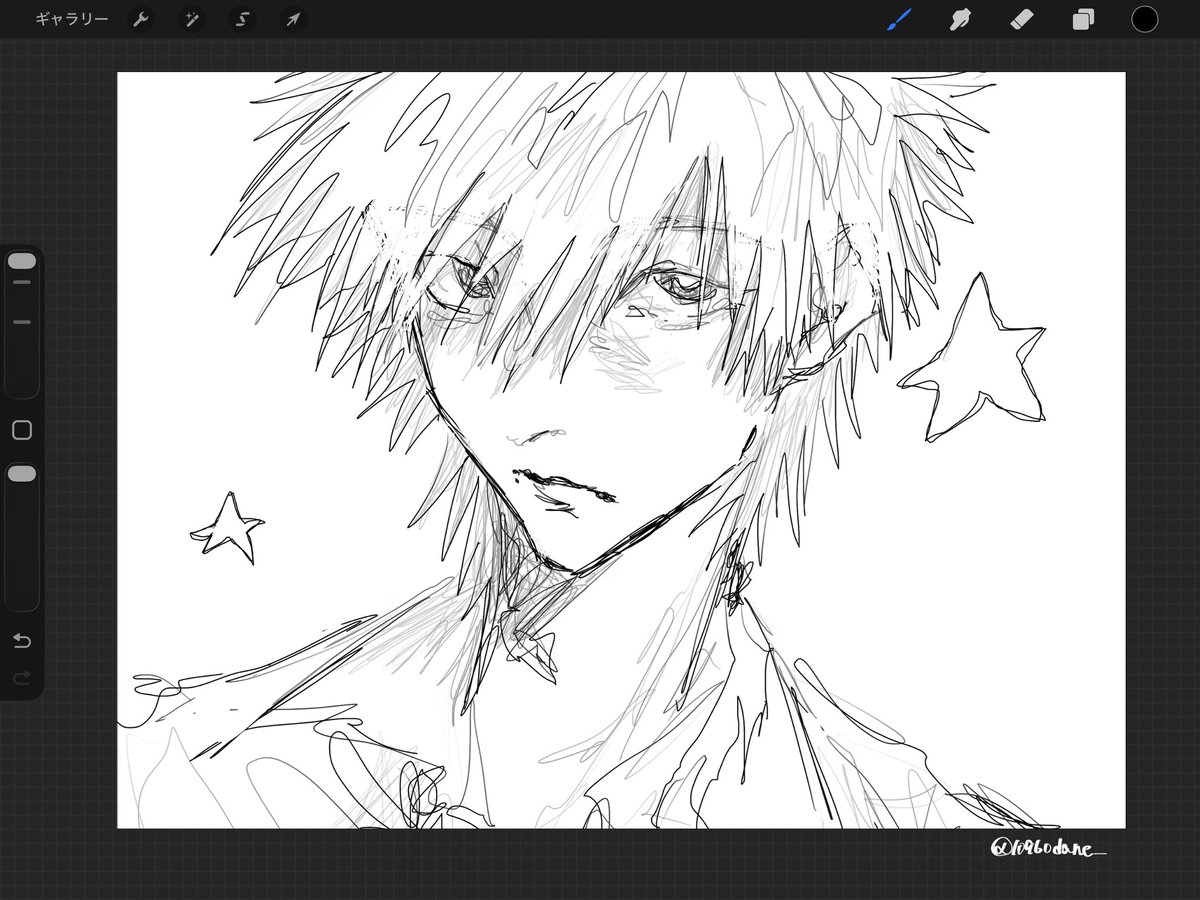
Task: Tap the Redo arrow in the sidebar
Action: (21, 679)
